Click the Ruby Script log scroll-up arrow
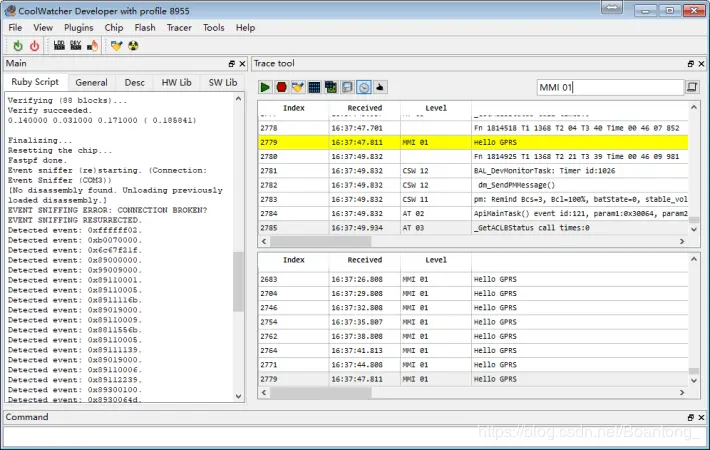The image size is (710, 450). point(238,98)
